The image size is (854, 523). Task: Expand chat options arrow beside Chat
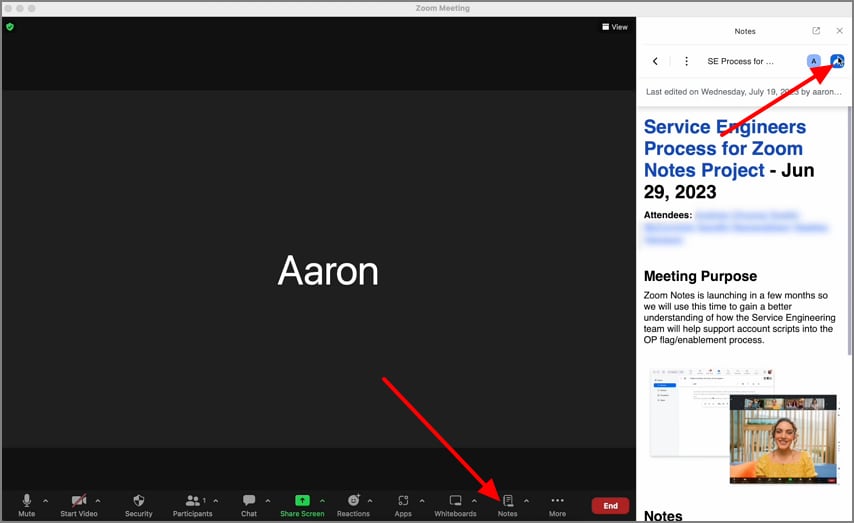pos(267,501)
